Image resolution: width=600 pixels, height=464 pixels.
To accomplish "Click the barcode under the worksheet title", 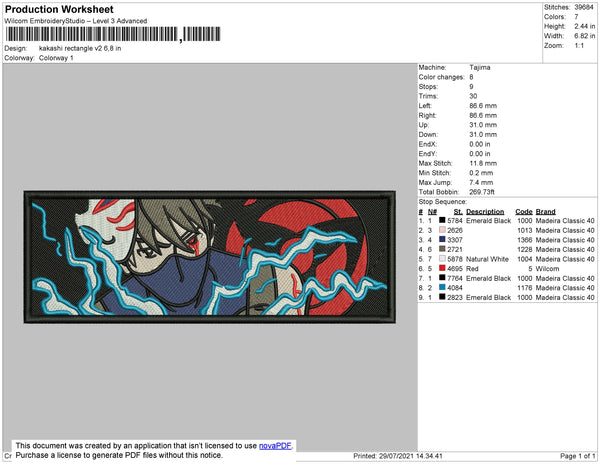I will tap(113, 34).
